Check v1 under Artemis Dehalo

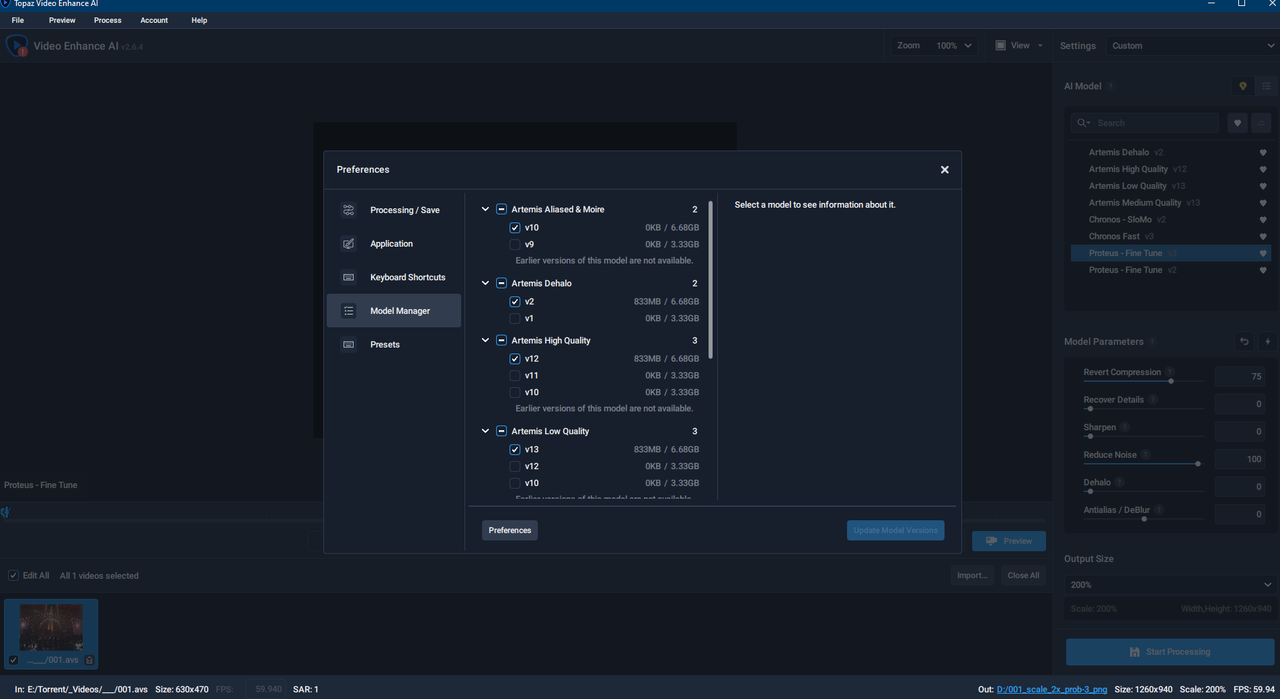(515, 319)
